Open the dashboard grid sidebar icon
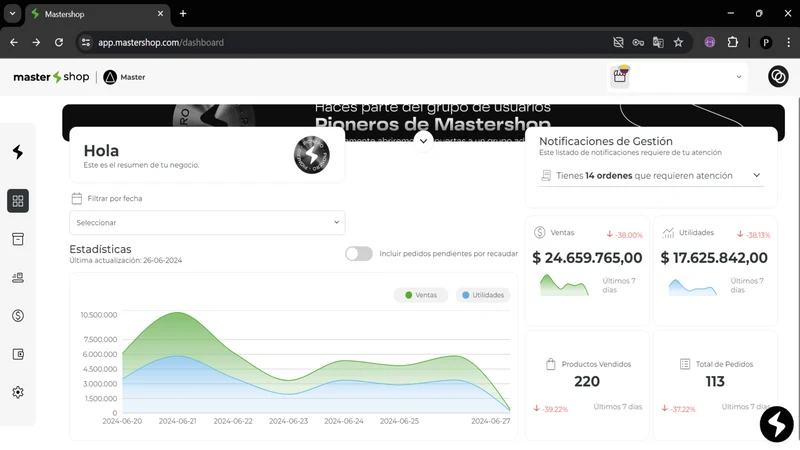The image size is (800, 450). coord(18,201)
